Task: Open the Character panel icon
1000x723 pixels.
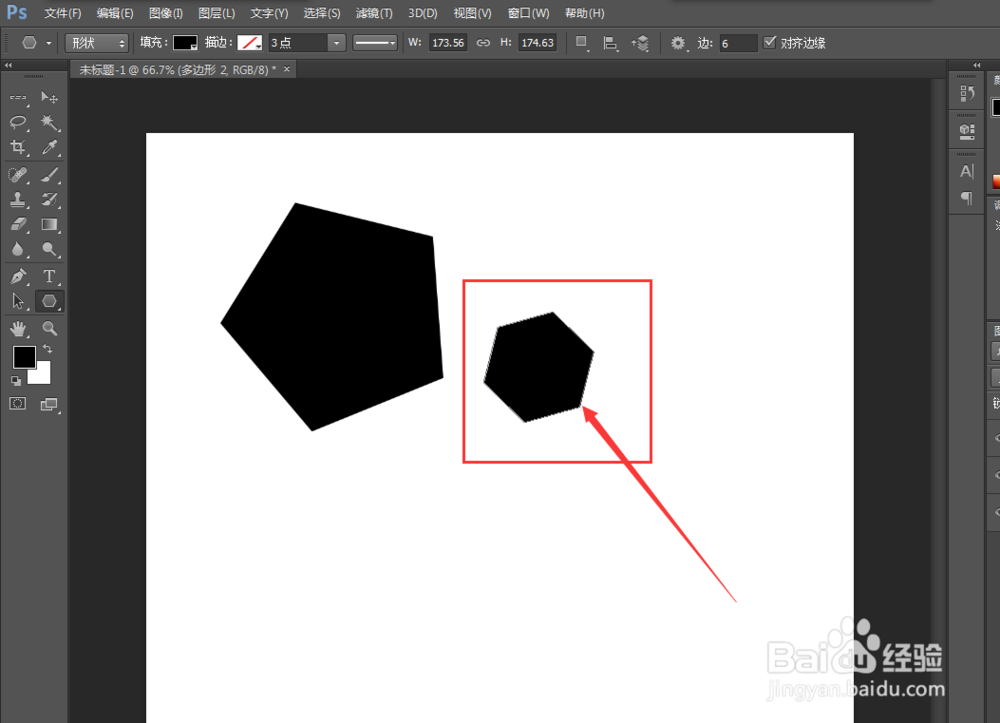Action: tap(967, 171)
